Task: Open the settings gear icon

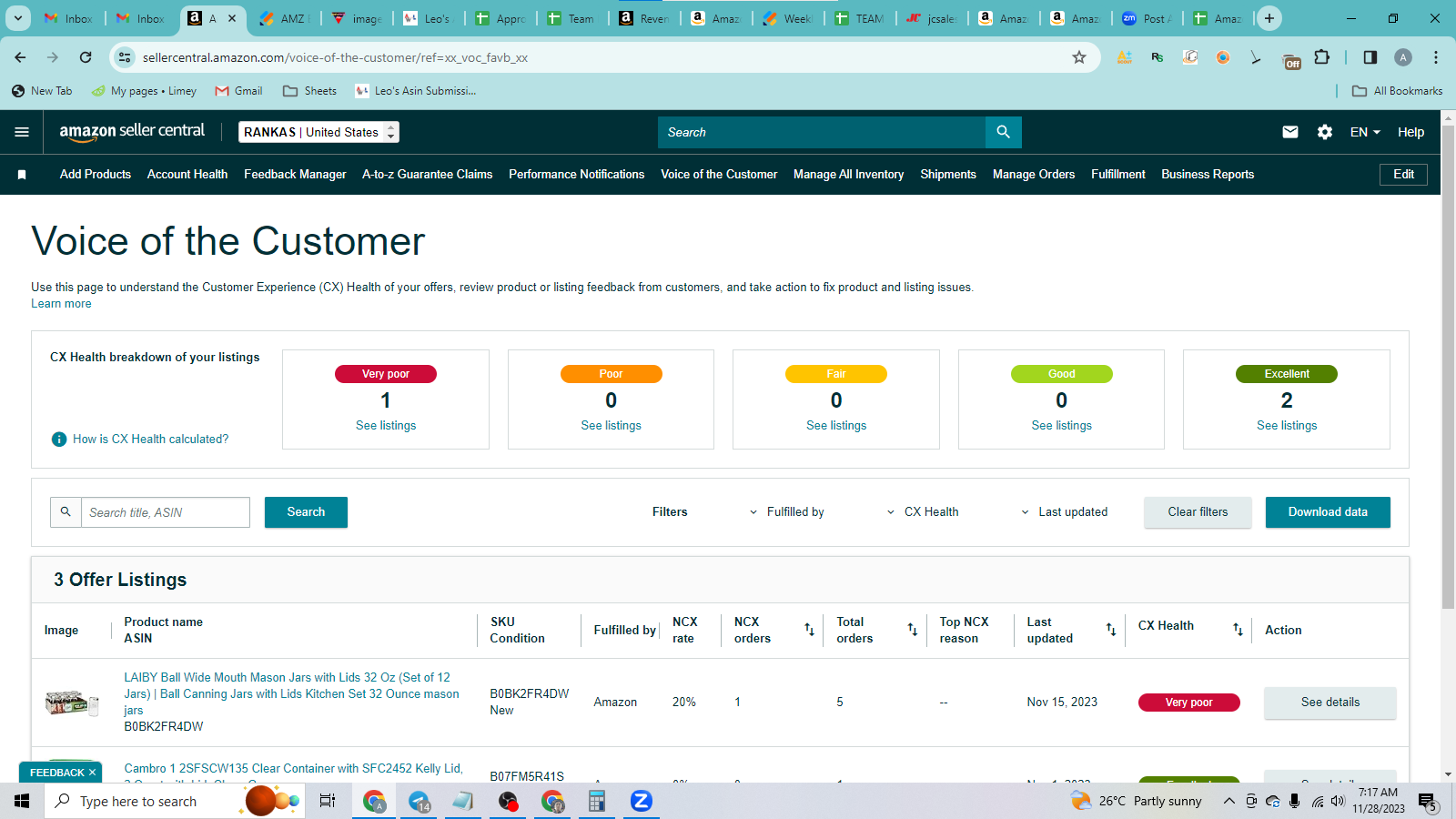Action: click(1325, 132)
